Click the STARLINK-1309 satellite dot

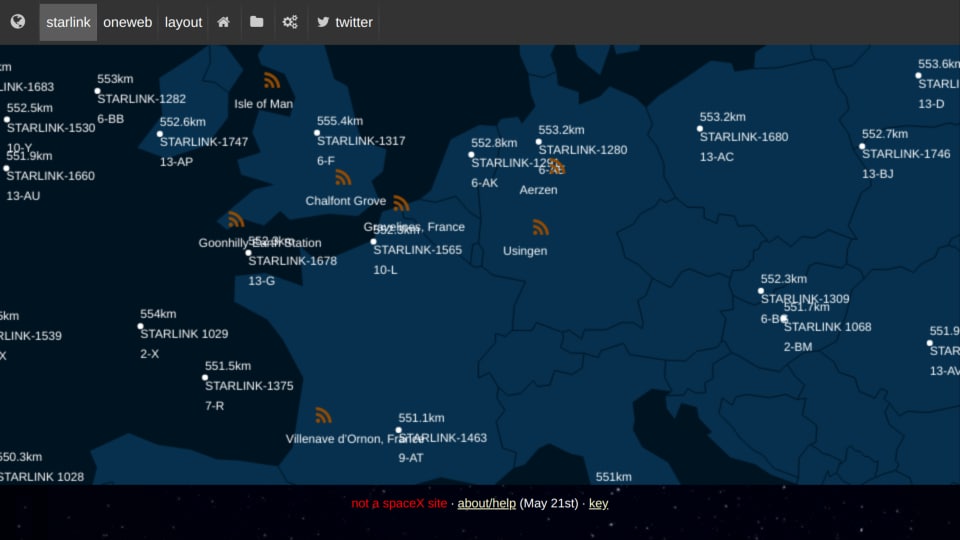[761, 291]
